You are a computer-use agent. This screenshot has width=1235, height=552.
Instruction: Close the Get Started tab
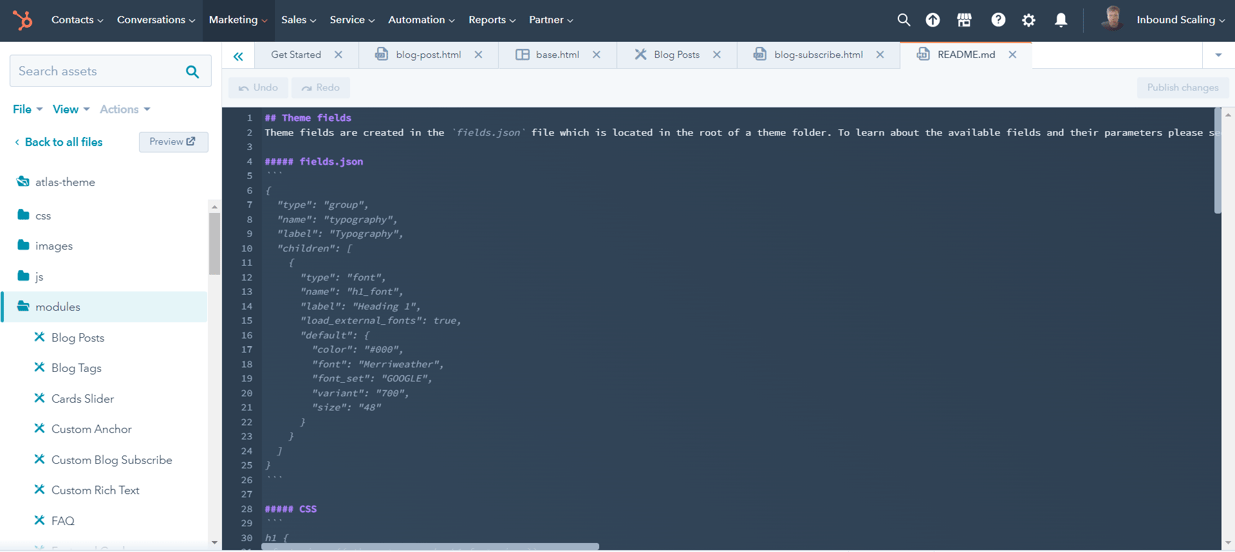coord(338,55)
